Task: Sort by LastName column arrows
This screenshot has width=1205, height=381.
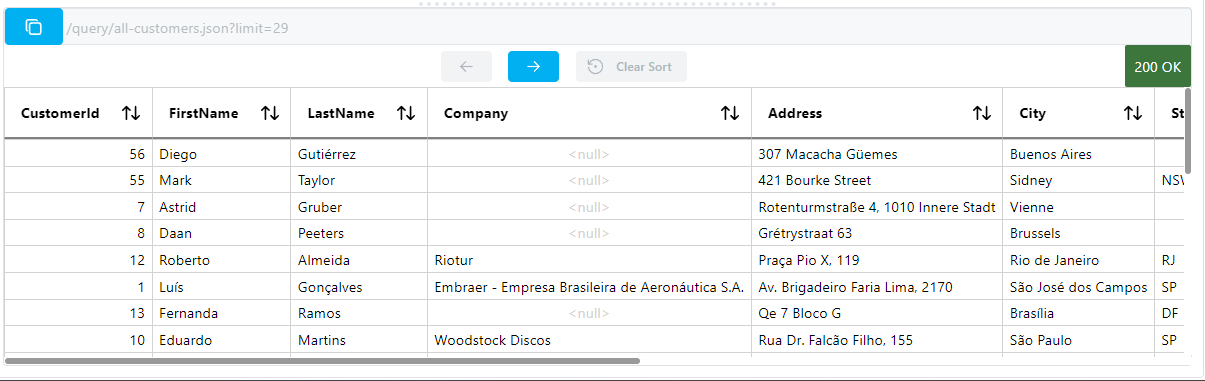Action: point(406,113)
